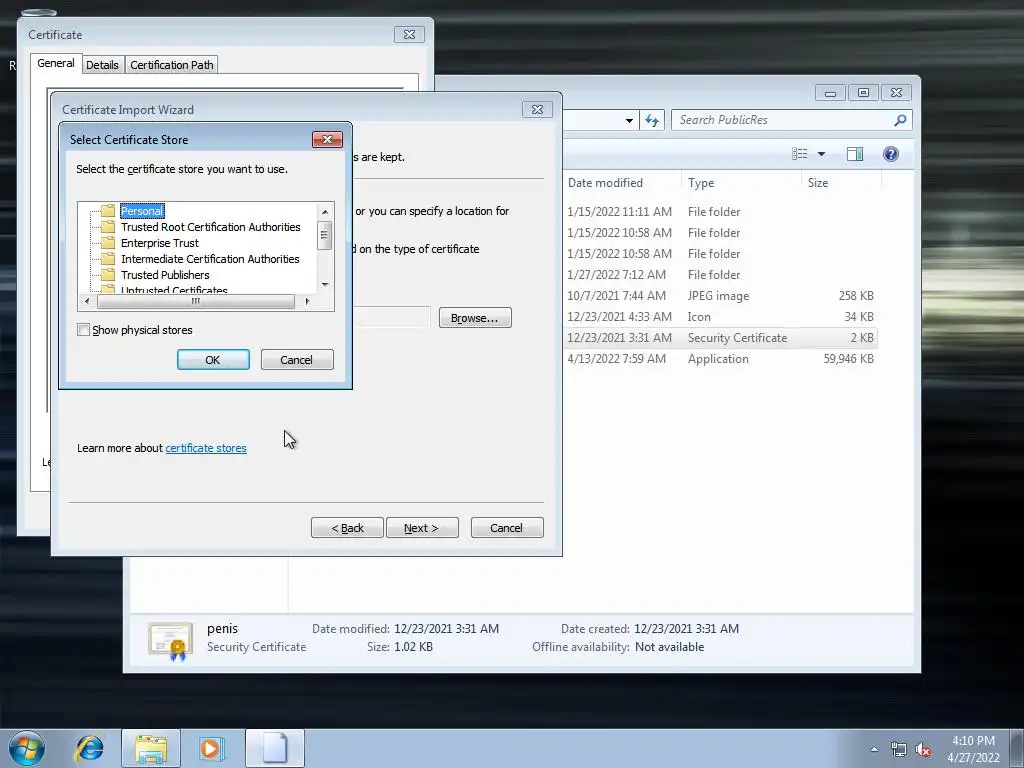Screen dimensions: 1024x768
Task: Open the view options dropdown arrow
Action: [x=822, y=154]
